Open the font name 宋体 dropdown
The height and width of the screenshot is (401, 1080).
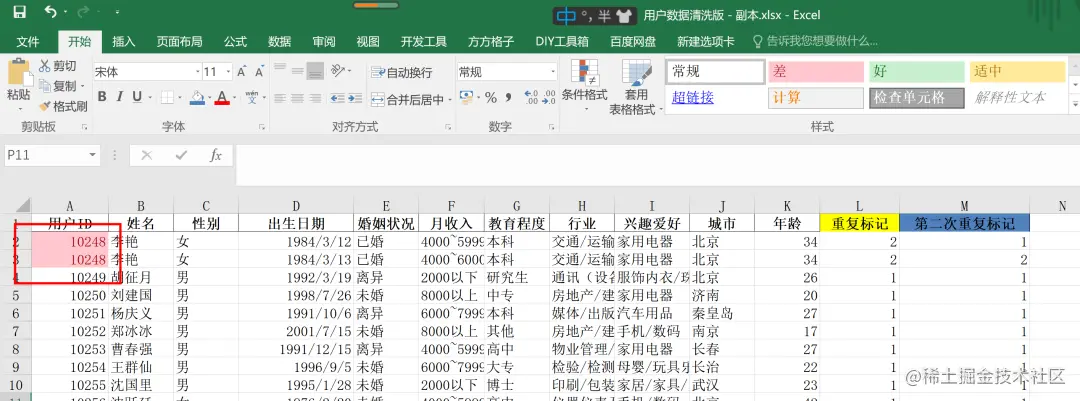coord(198,72)
